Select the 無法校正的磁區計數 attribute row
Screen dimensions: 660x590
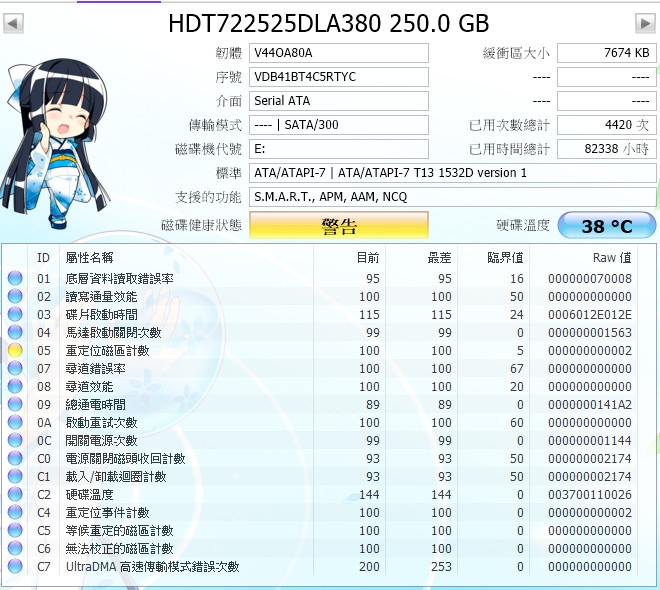pos(320,548)
